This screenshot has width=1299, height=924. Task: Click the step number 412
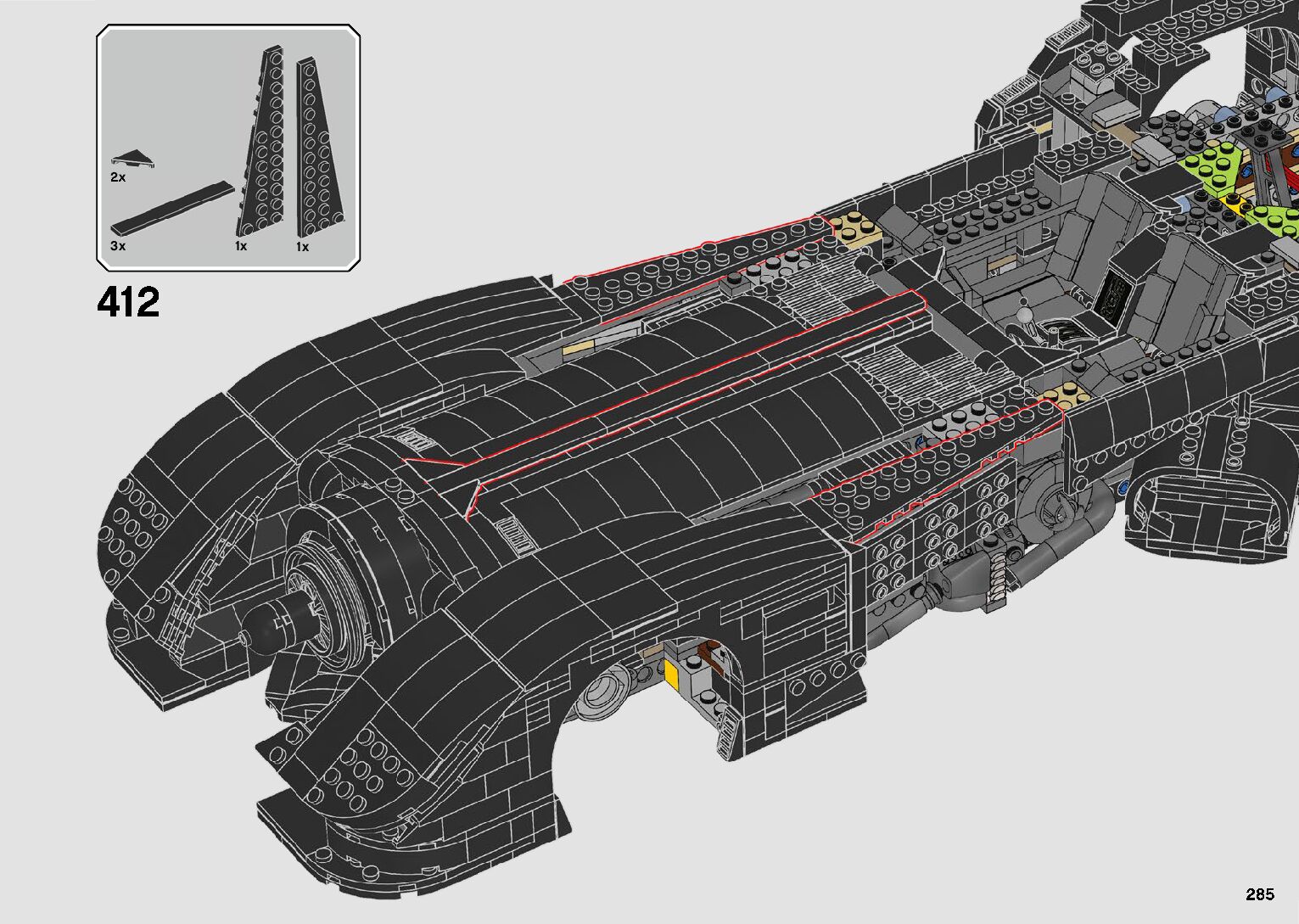[128, 302]
